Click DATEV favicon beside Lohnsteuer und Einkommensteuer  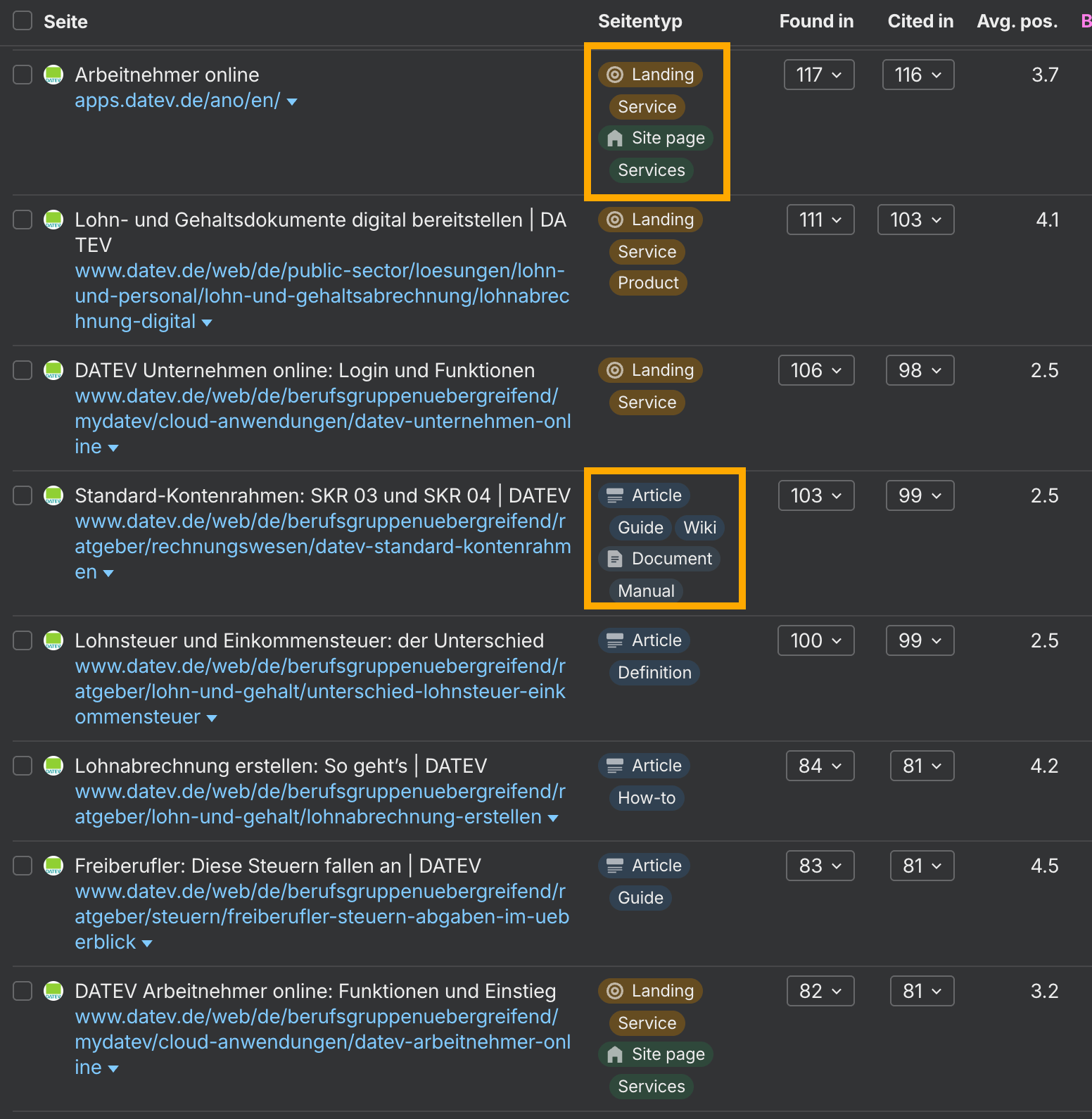(53, 640)
